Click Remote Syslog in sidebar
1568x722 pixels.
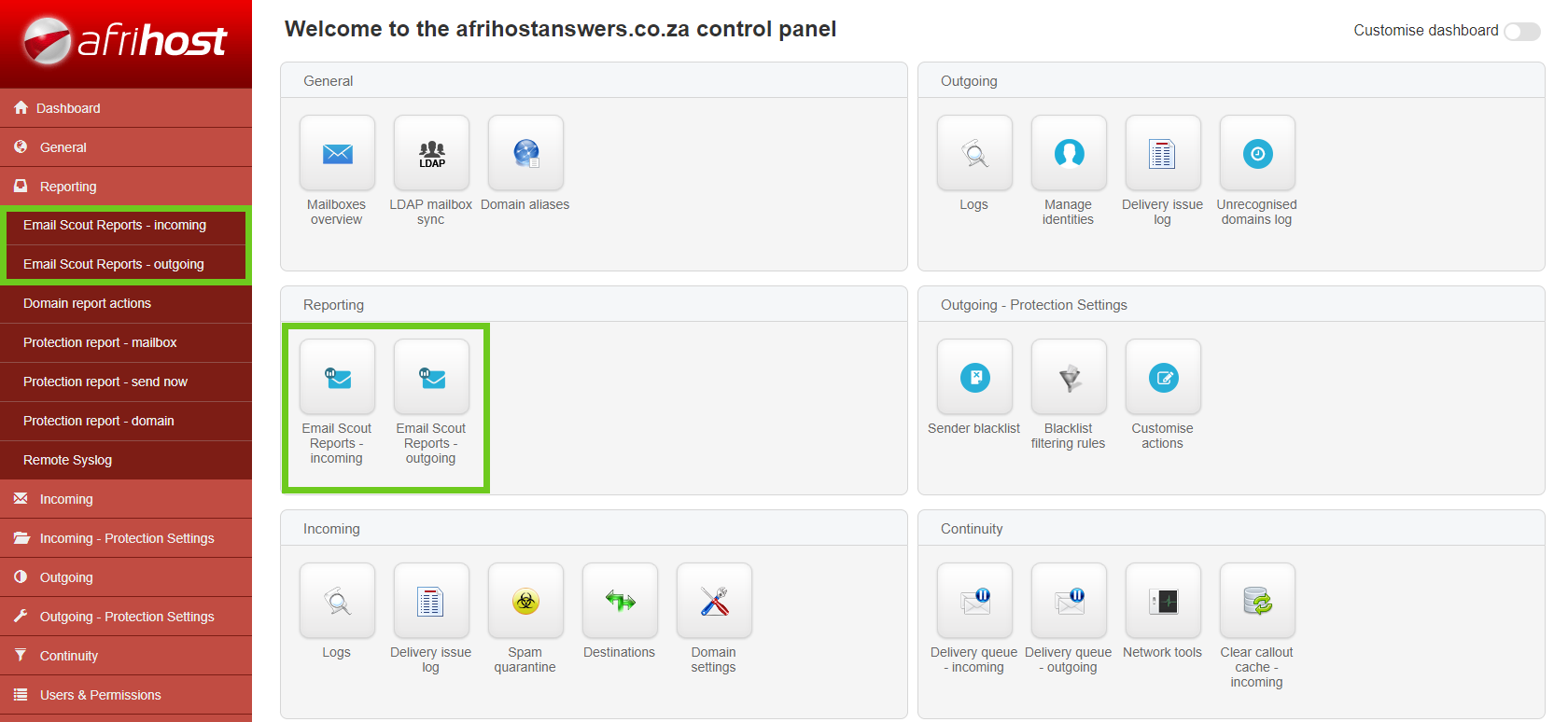(67, 460)
